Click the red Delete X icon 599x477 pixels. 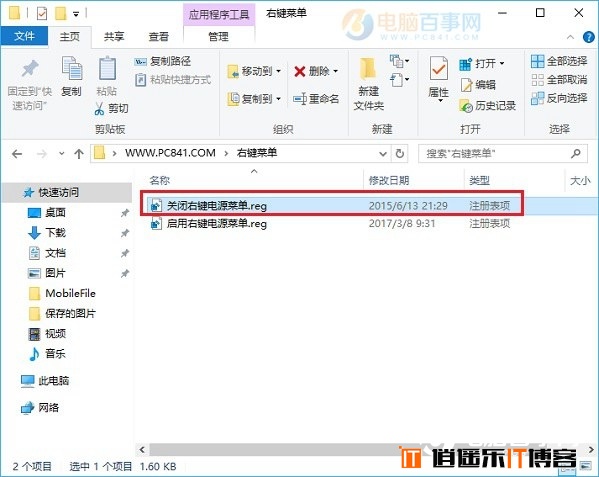(x=300, y=71)
